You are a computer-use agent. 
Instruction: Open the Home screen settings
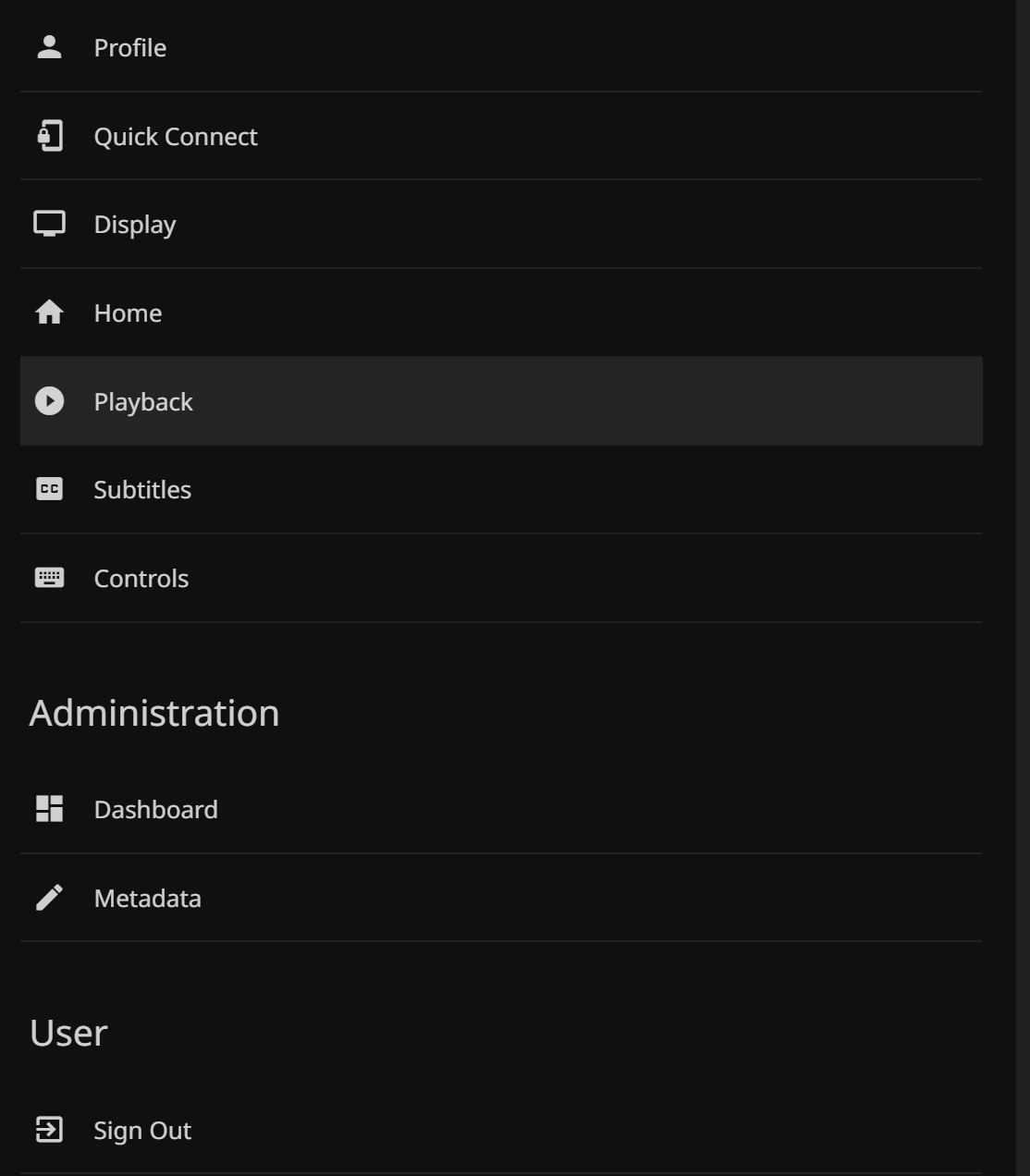pyautogui.click(x=128, y=313)
